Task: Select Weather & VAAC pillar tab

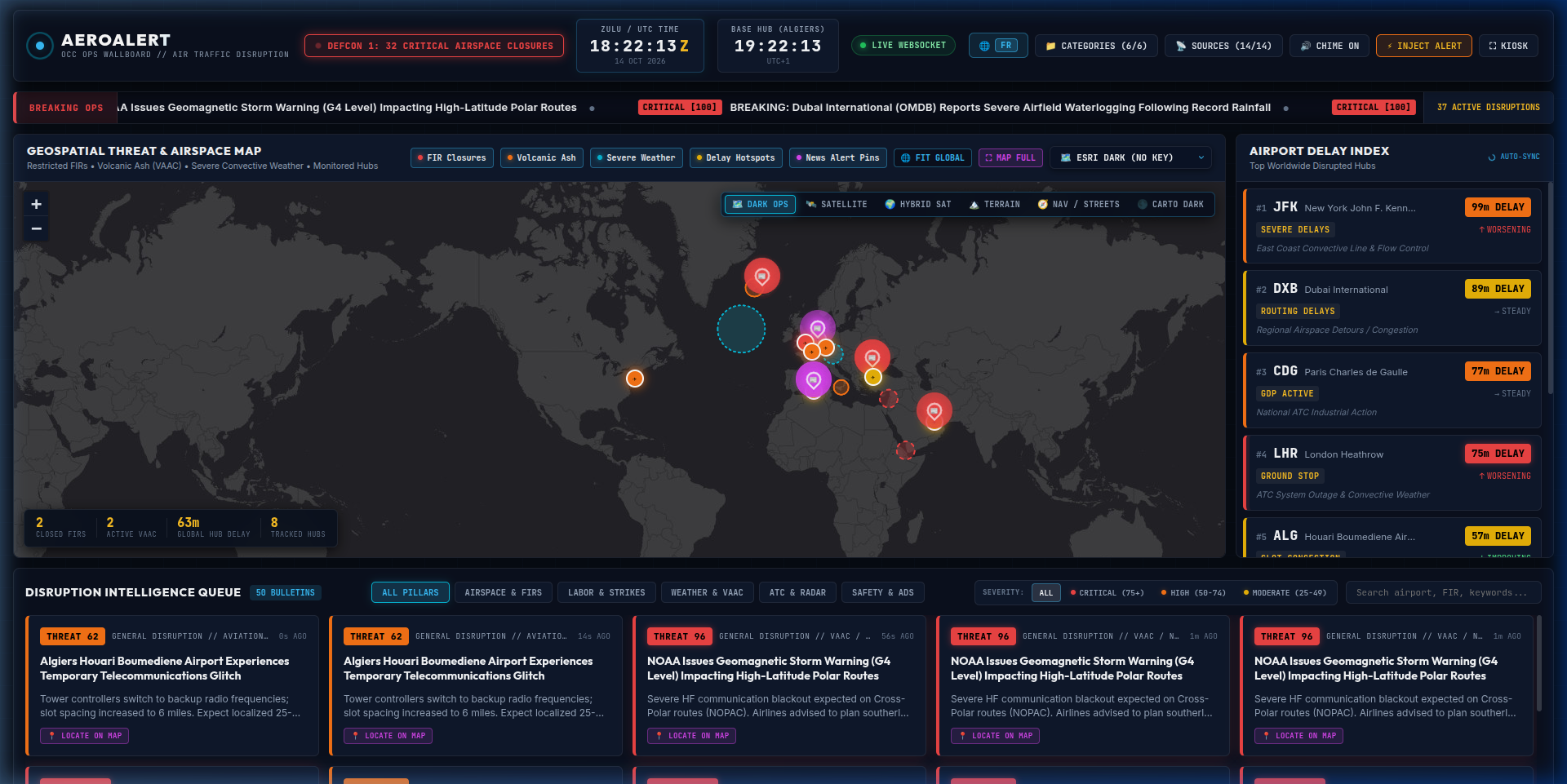Action: point(707,593)
